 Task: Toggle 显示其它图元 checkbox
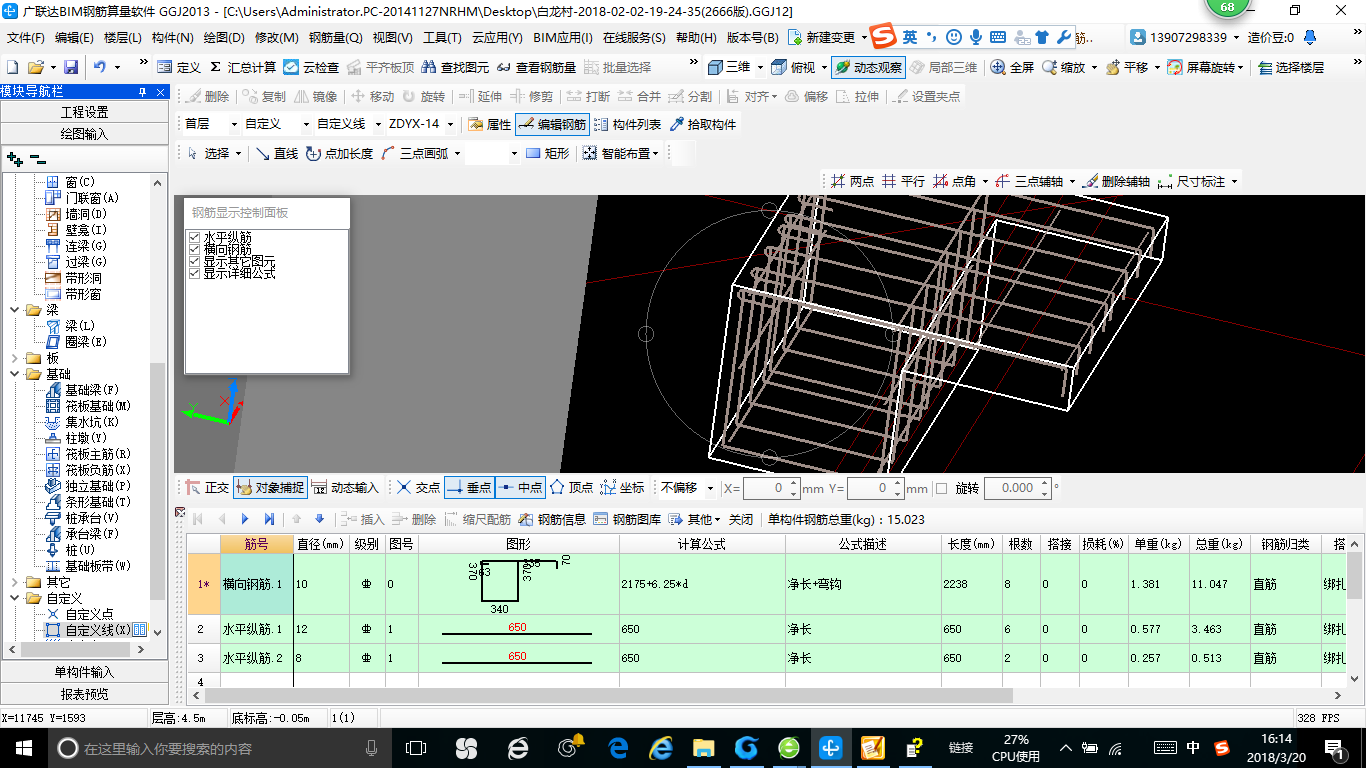[x=195, y=261]
